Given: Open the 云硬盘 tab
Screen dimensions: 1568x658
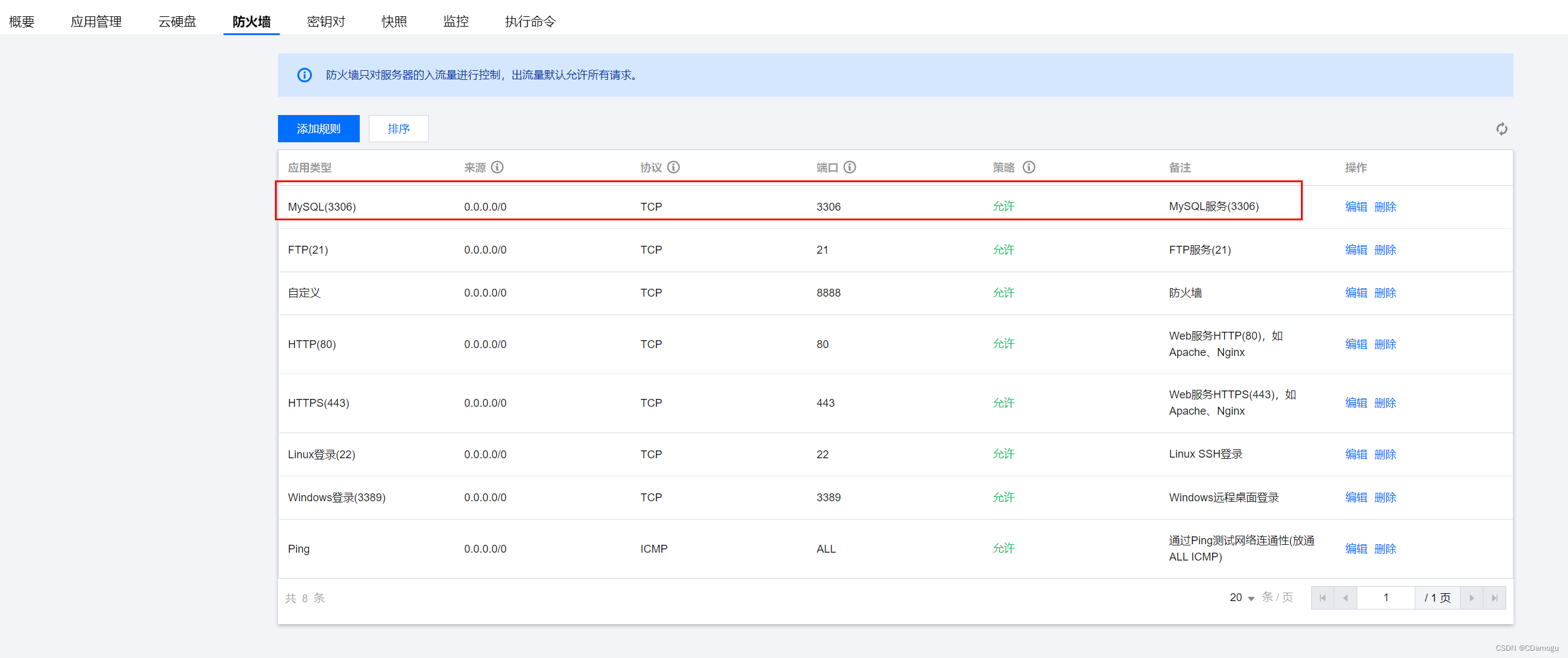Looking at the screenshot, I should (177, 21).
